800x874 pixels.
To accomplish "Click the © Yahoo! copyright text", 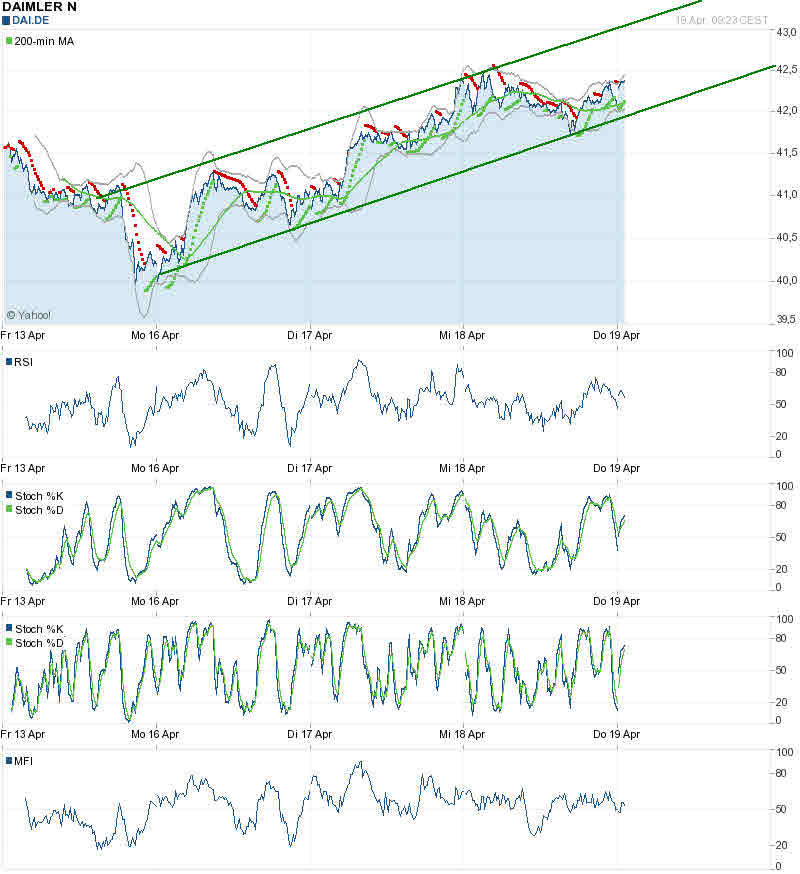I will tap(28, 315).
